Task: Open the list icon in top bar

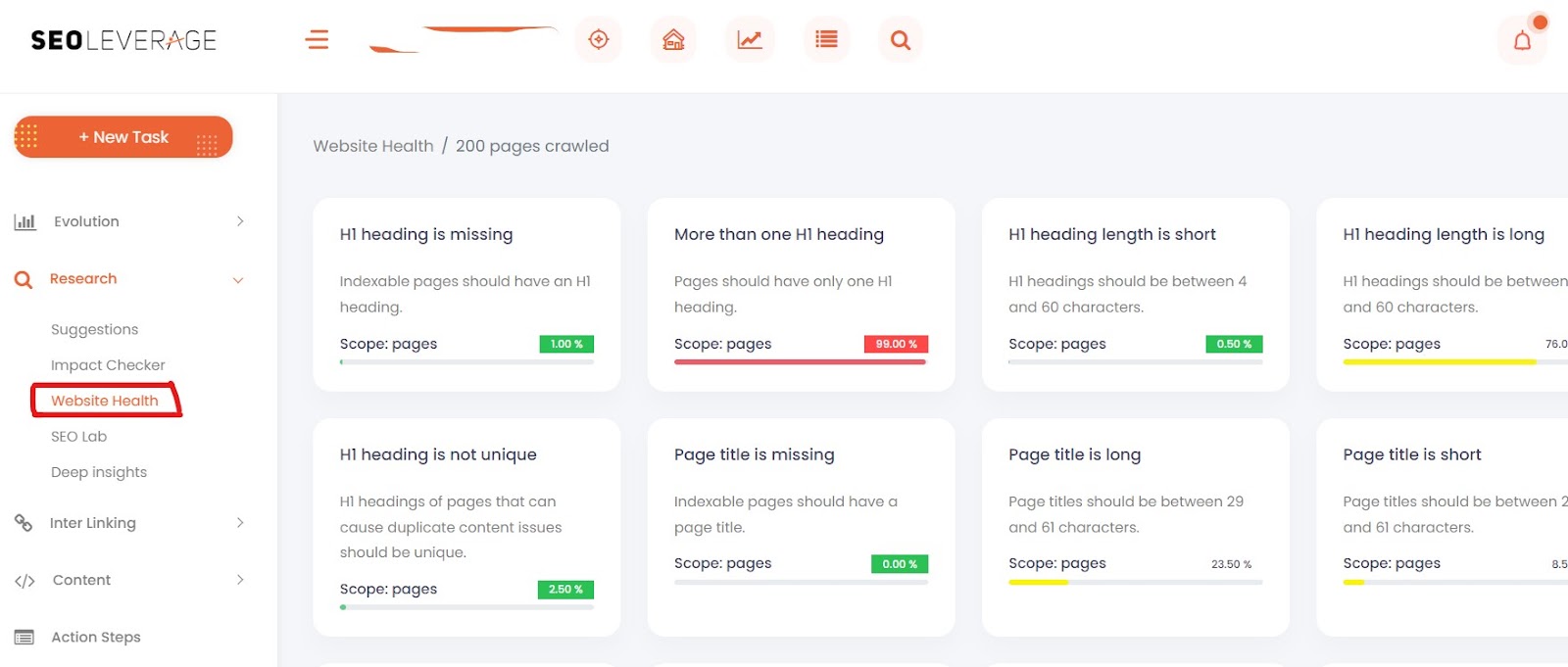Action: click(x=826, y=39)
